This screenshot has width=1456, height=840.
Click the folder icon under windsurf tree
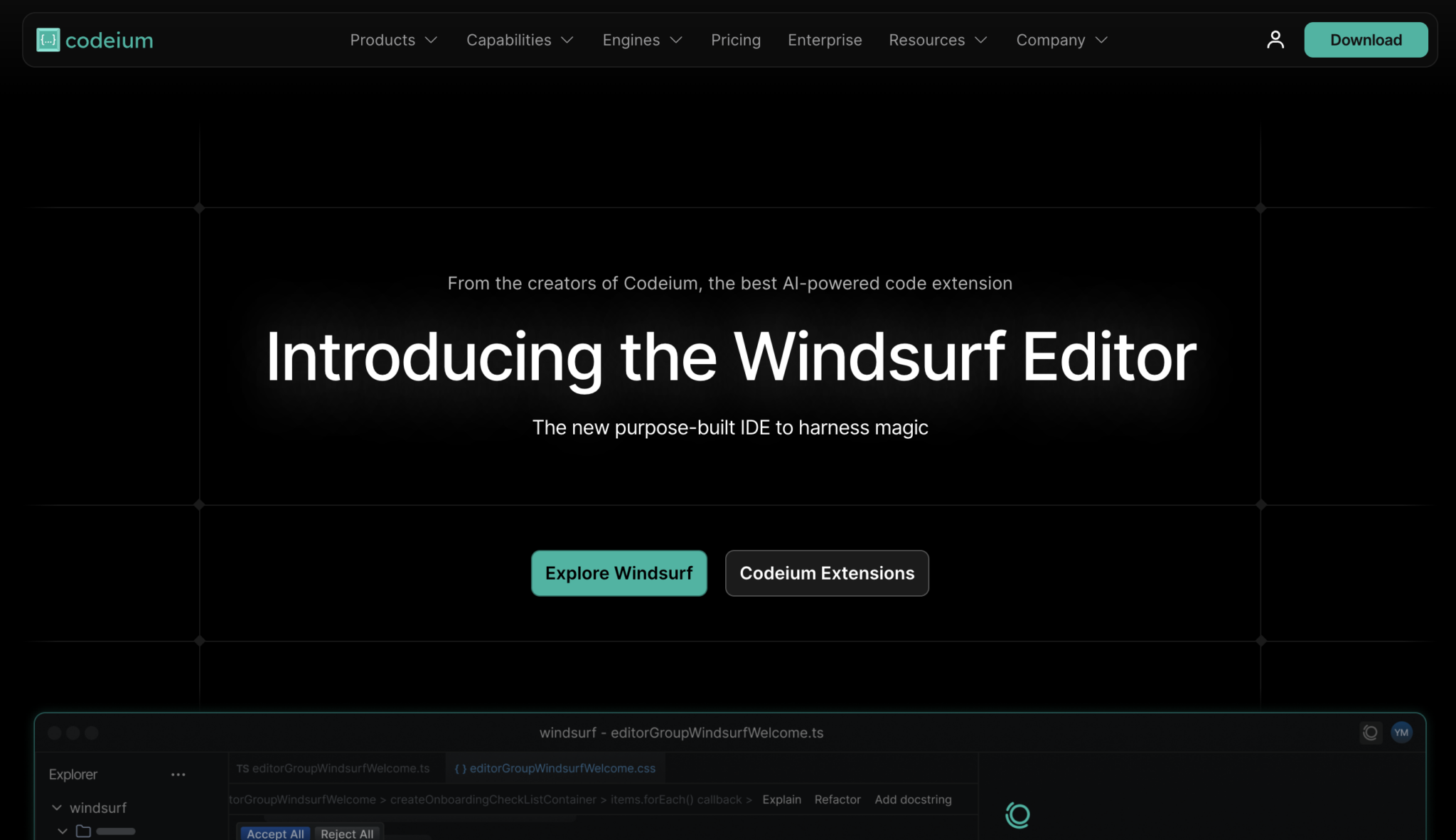[83, 831]
